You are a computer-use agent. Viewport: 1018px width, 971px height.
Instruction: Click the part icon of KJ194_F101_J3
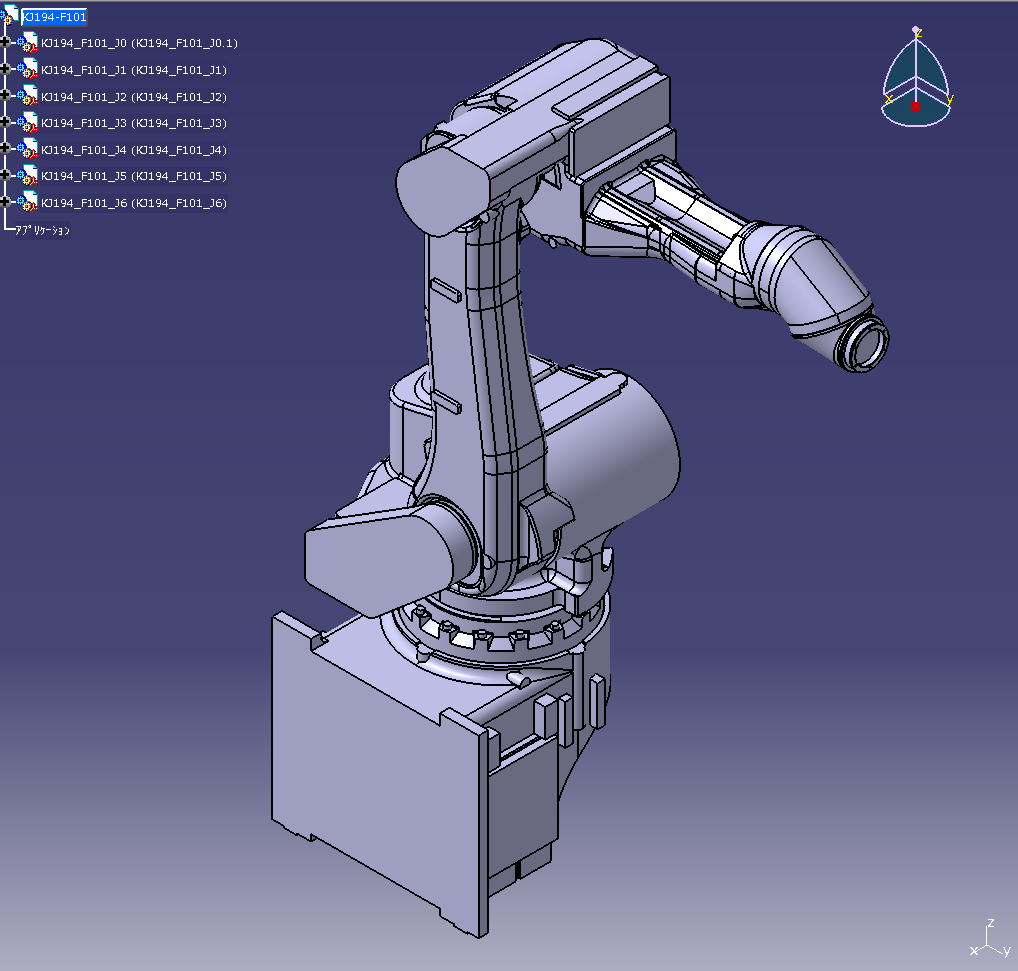(27, 122)
